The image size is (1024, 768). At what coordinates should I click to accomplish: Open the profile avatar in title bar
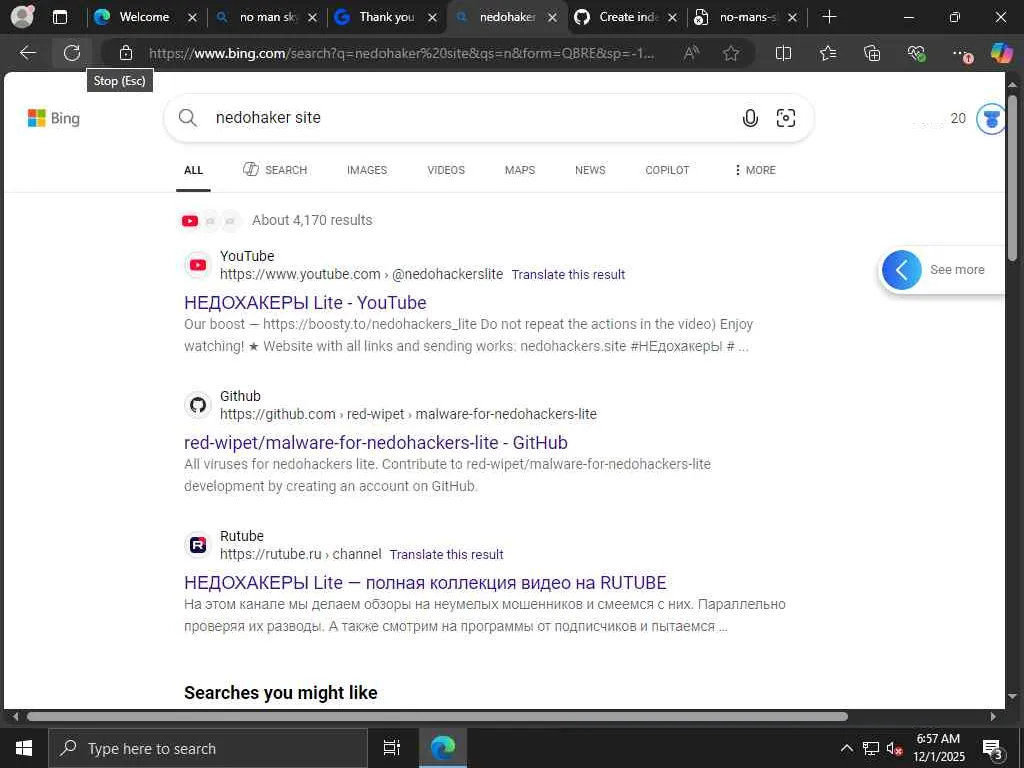point(22,16)
